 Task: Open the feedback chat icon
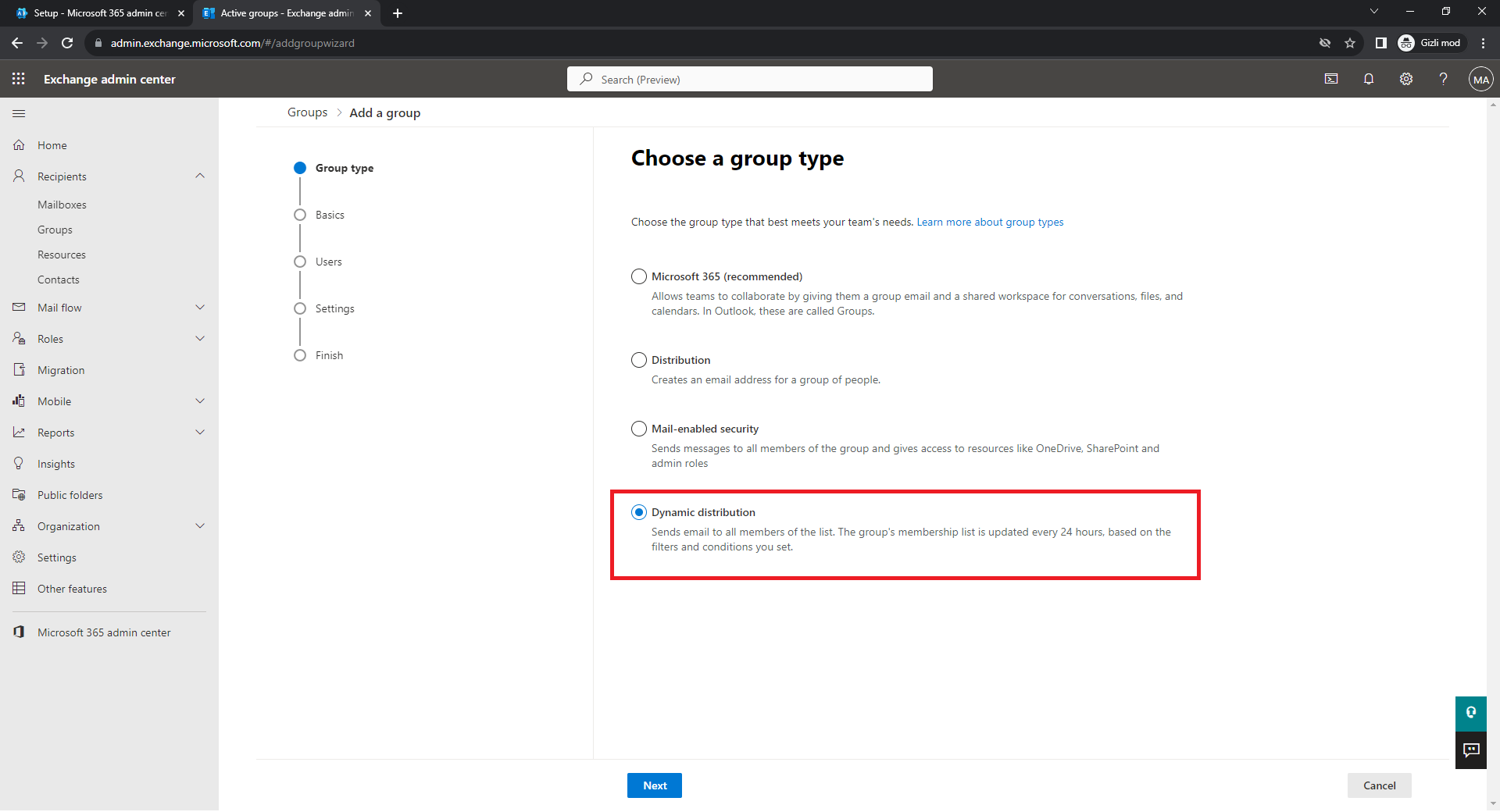[1471, 750]
